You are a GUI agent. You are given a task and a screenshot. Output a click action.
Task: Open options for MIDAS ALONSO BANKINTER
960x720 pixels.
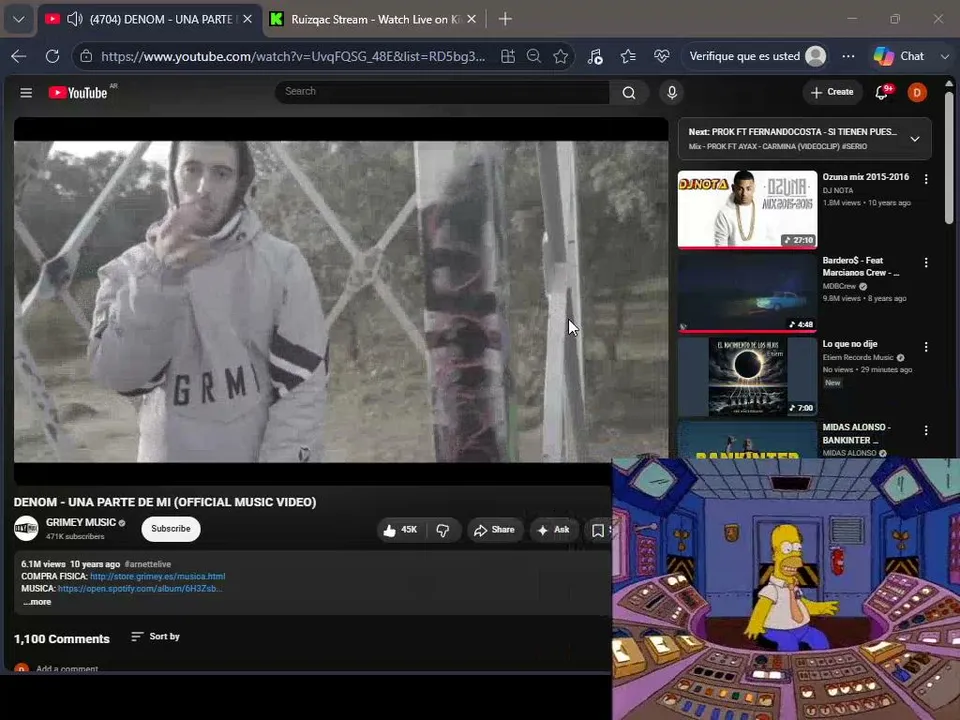[x=926, y=430]
